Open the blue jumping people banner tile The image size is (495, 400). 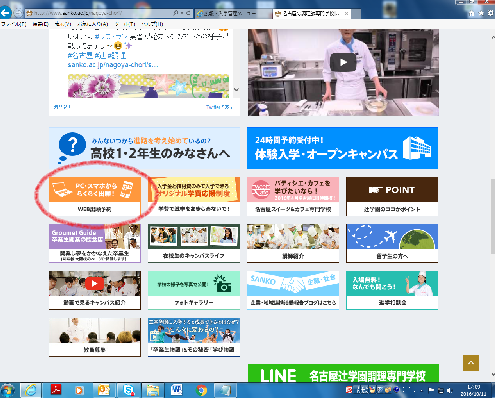pyautogui.click(x=194, y=337)
